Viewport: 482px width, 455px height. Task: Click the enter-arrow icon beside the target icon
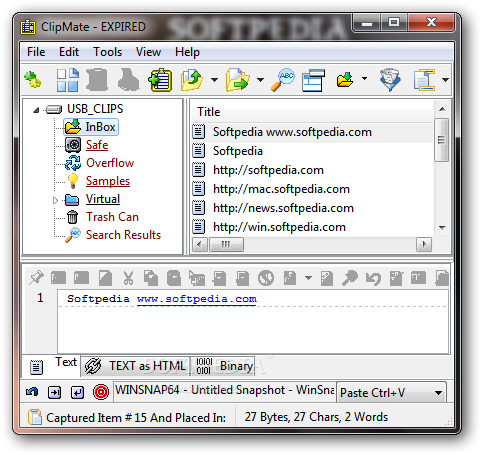click(77, 392)
